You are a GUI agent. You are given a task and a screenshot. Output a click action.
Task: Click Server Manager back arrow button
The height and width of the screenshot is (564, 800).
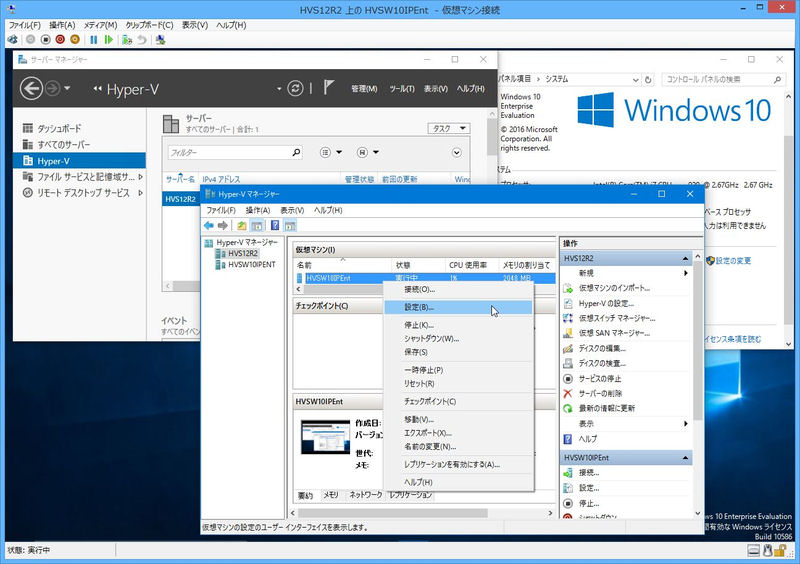(31, 88)
